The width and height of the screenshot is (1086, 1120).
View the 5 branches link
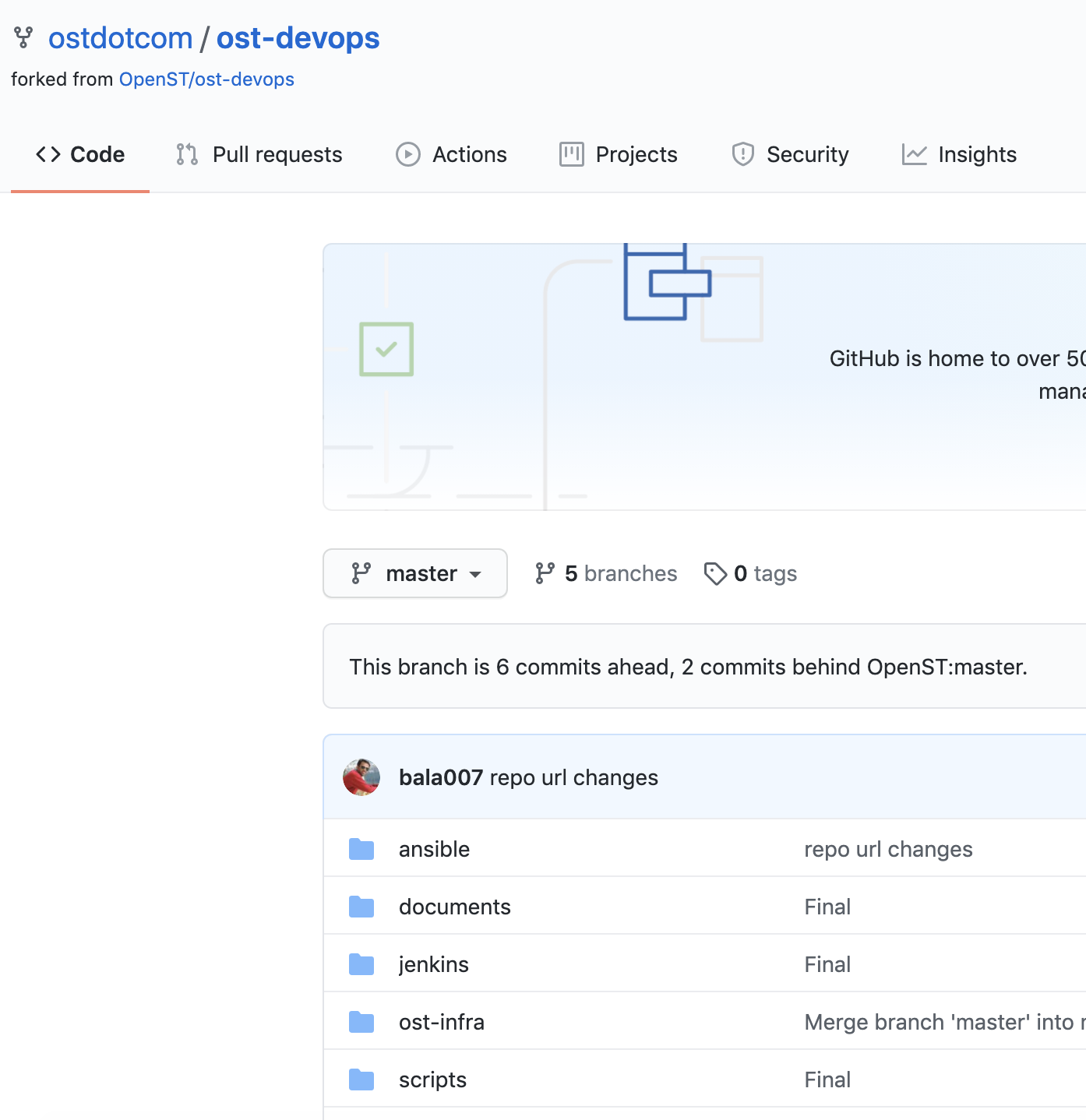click(606, 573)
